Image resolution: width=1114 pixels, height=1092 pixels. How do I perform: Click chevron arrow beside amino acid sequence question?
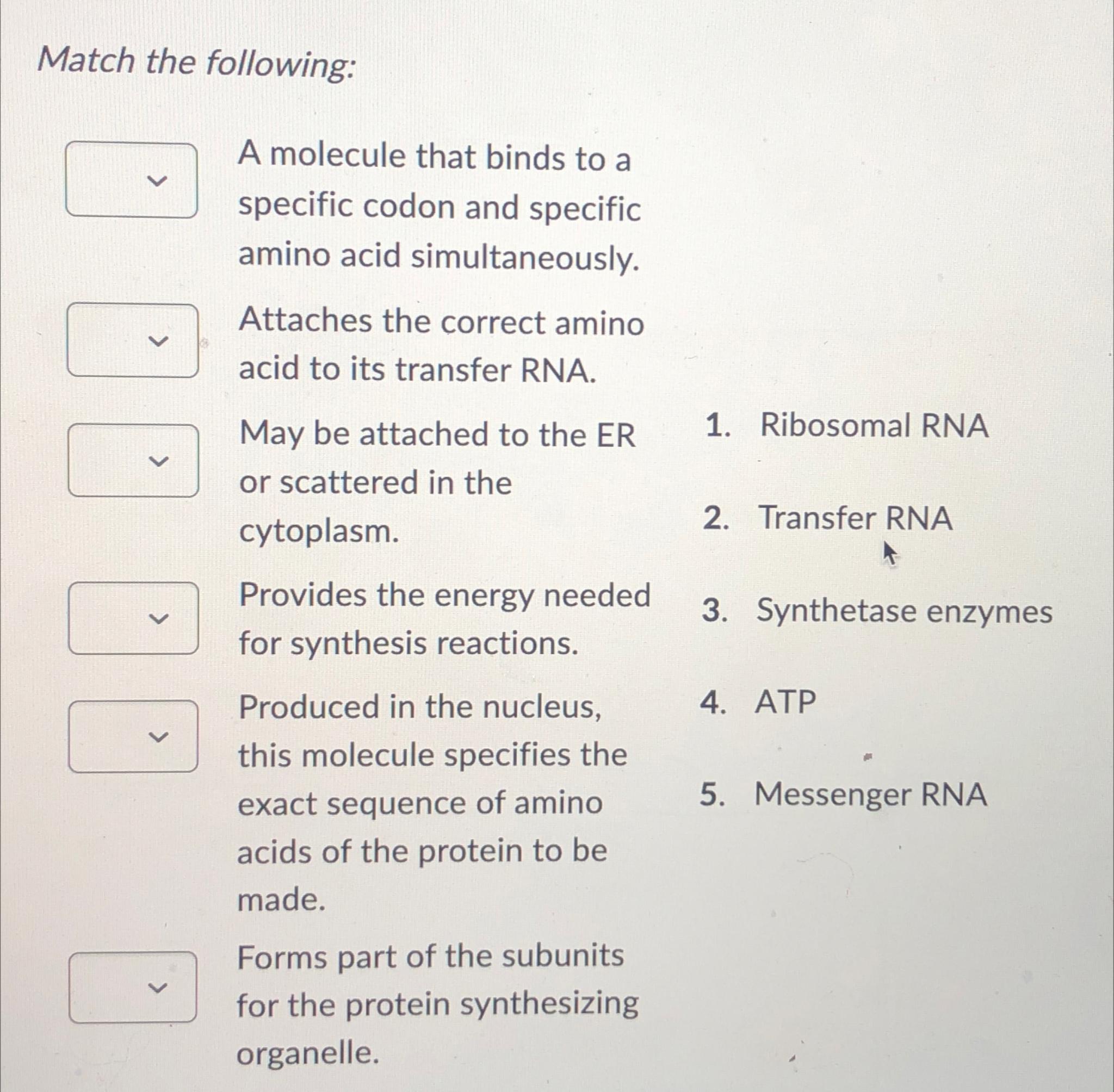159,737
